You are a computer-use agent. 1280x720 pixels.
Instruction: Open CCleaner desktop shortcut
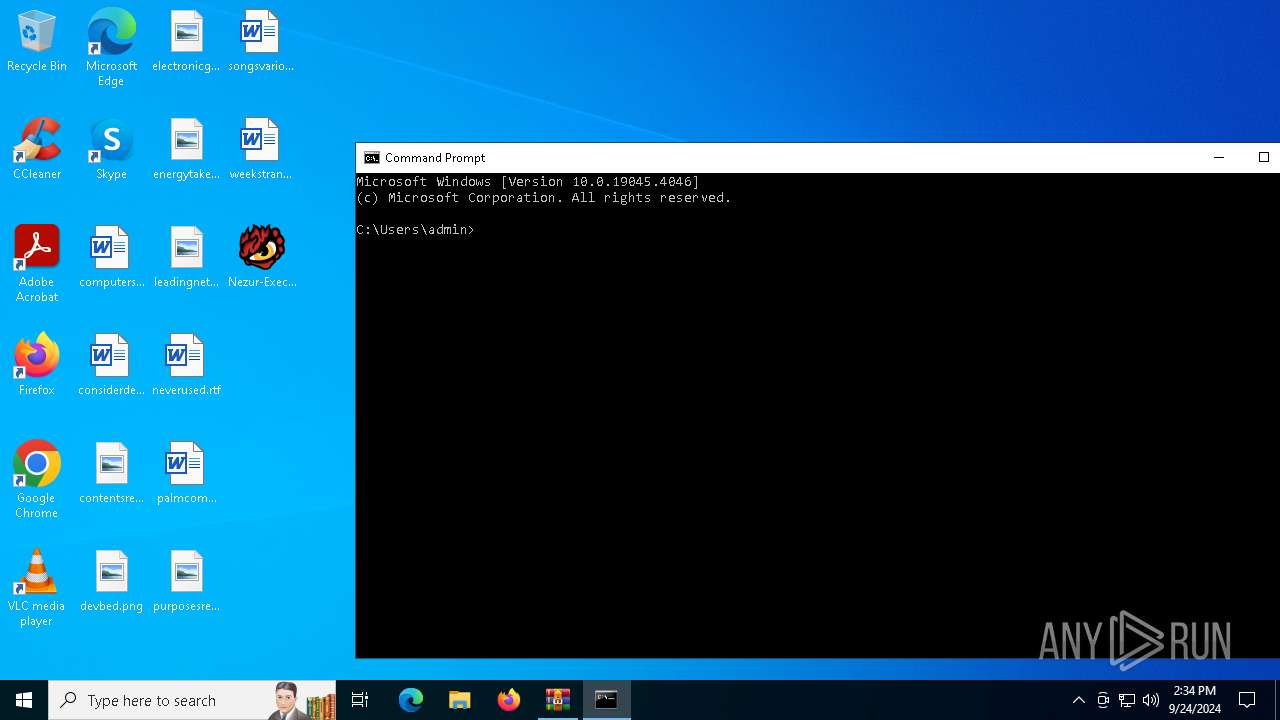[x=37, y=150]
